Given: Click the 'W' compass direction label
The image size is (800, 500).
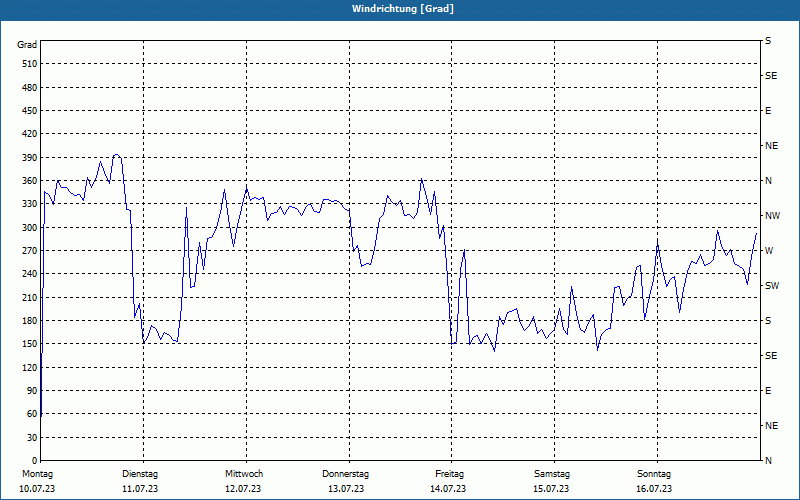Looking at the screenshot, I should [769, 251].
